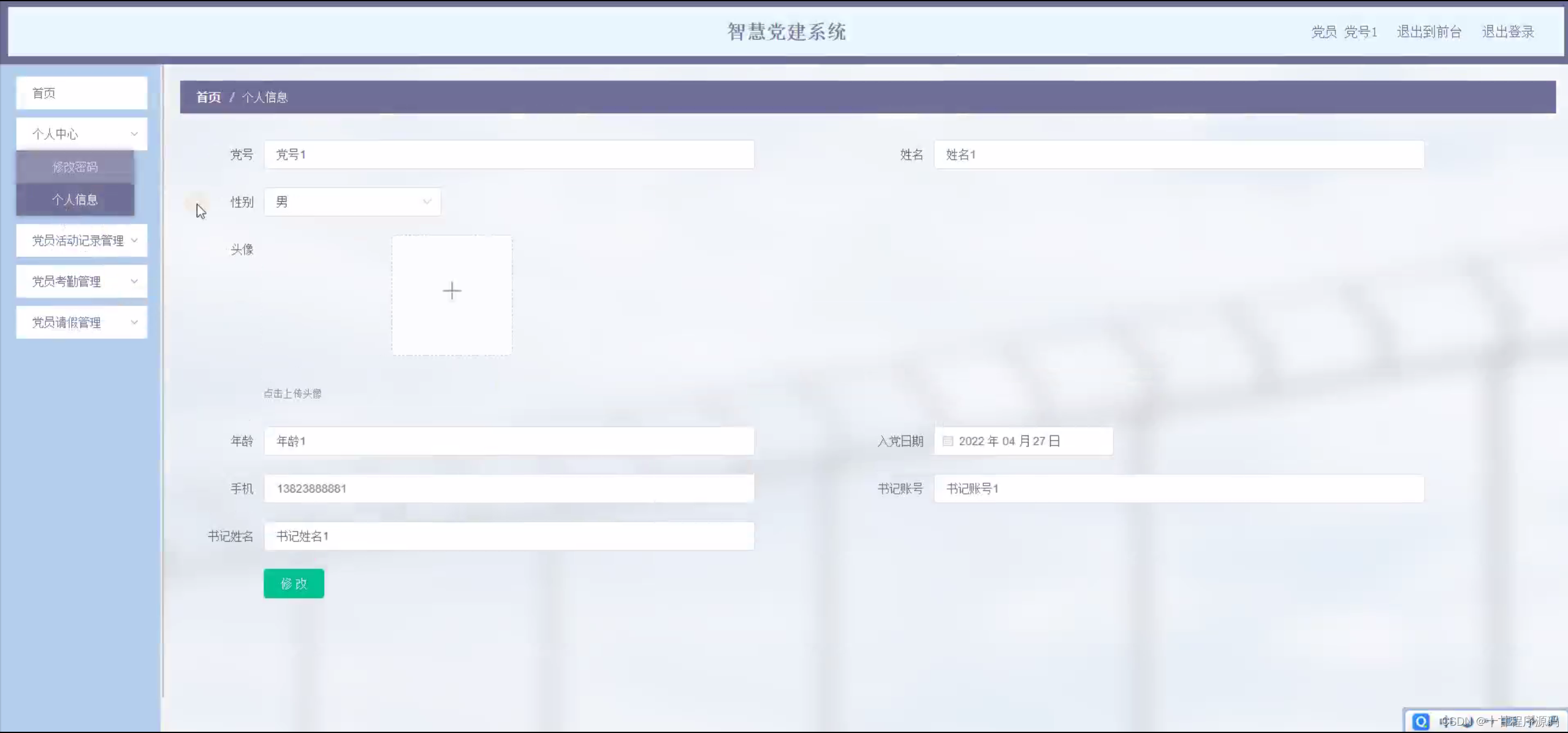The height and width of the screenshot is (733, 1568).
Task: Click the calendar icon in join date field
Action: click(x=948, y=441)
